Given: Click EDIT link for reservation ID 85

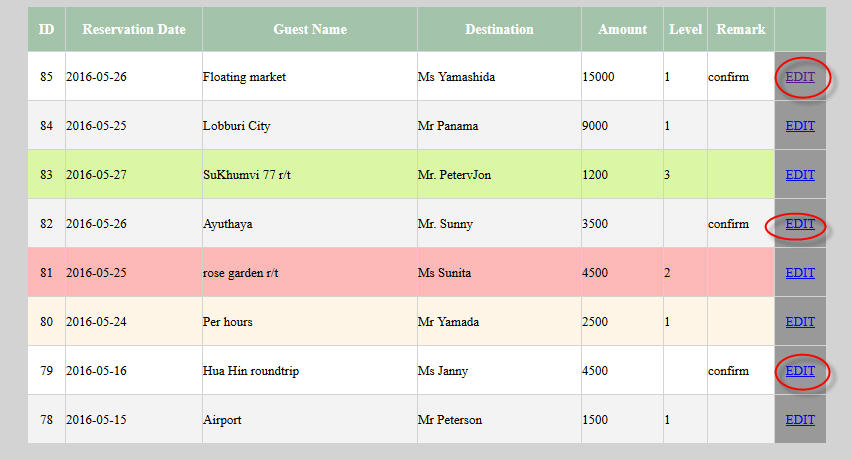Looking at the screenshot, I should tap(800, 77).
